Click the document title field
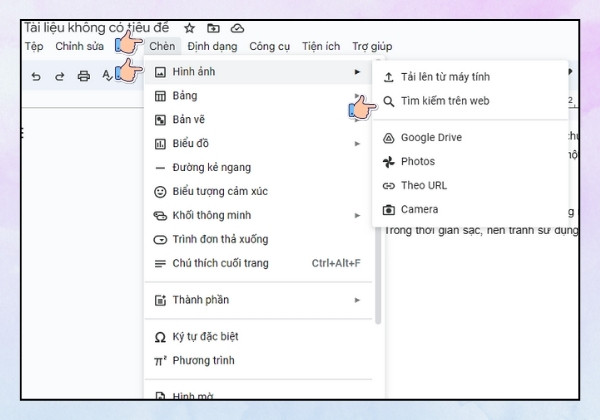This screenshot has width=600, height=420. [96, 28]
